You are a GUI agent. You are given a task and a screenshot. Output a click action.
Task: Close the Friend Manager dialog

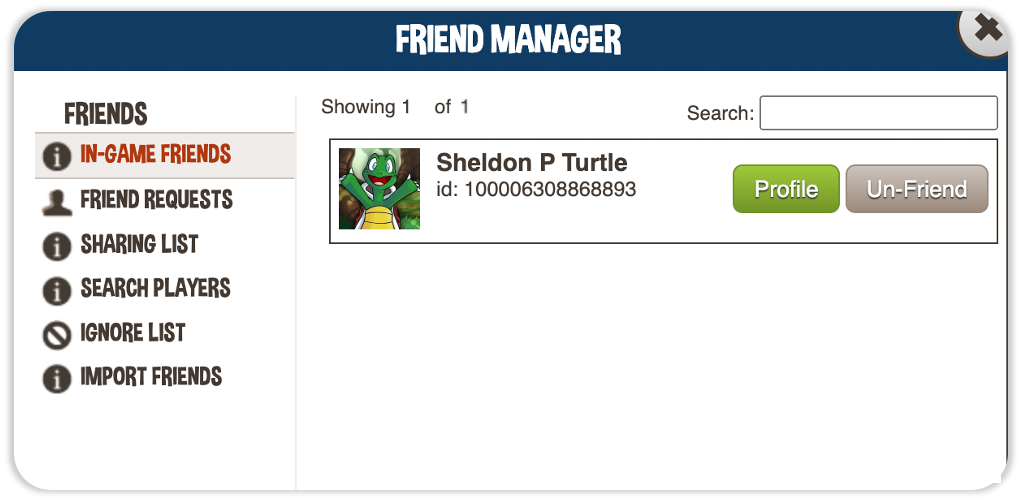coord(987,30)
